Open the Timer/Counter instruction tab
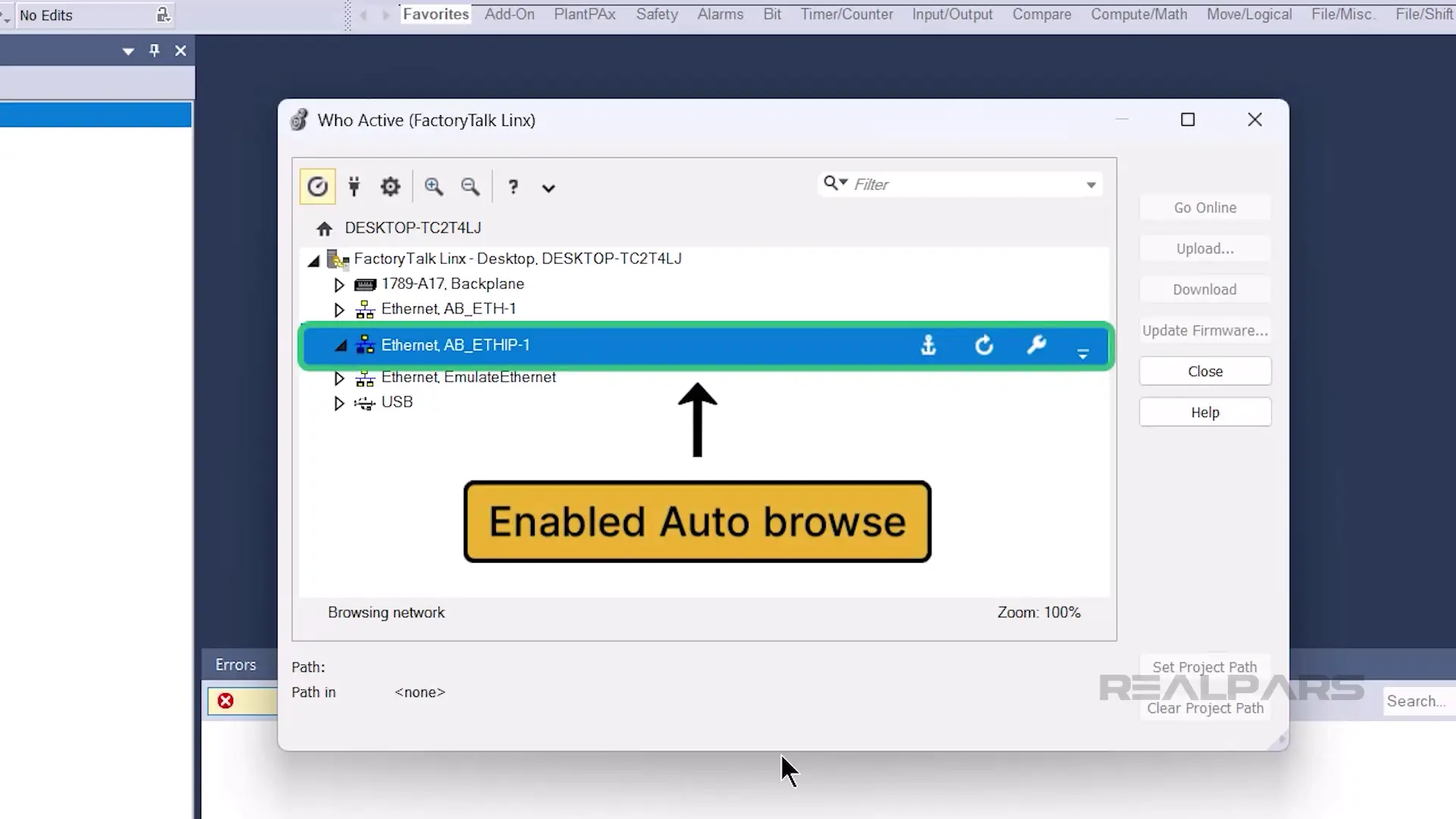Viewport: 1456px width, 819px height. (x=847, y=14)
